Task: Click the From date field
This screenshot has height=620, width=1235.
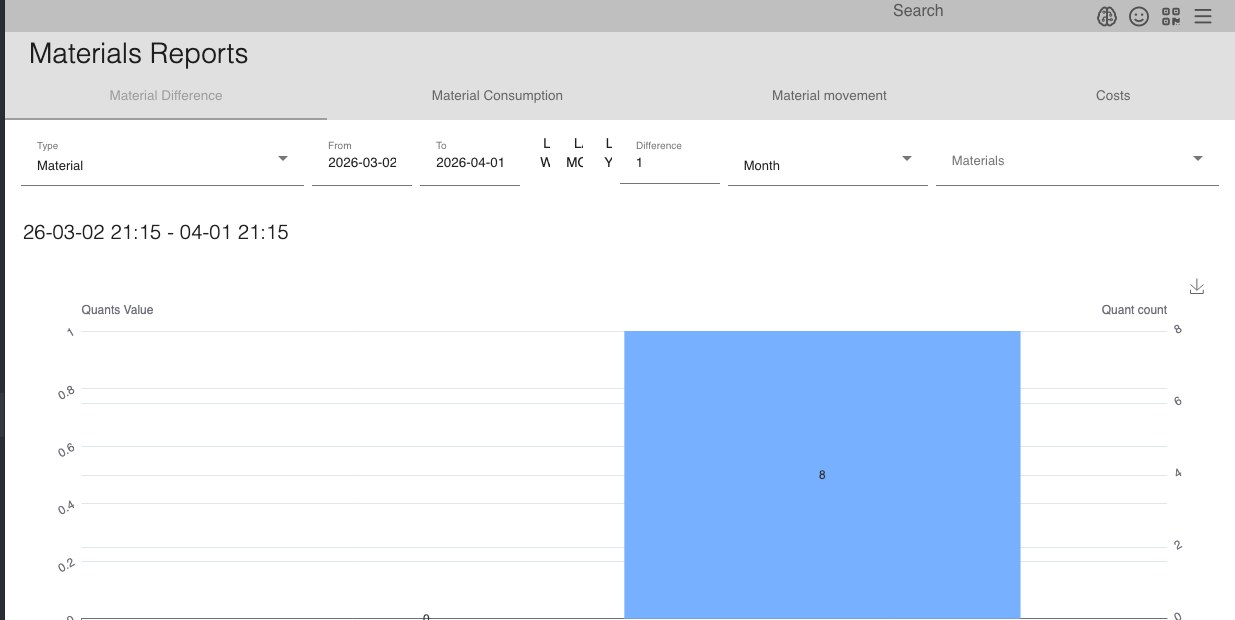Action: 362,163
